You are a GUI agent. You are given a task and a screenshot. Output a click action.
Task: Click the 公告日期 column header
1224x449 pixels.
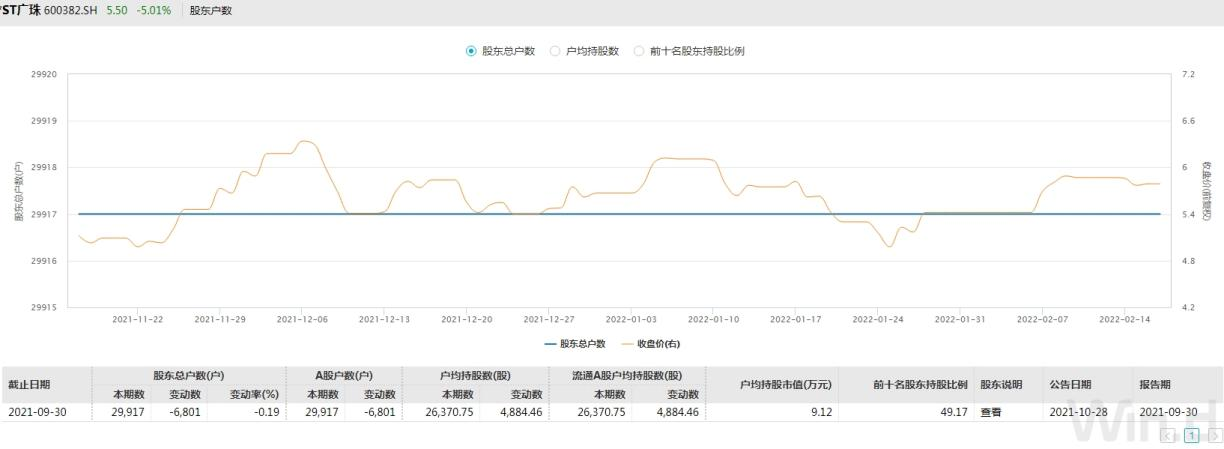tap(1070, 384)
